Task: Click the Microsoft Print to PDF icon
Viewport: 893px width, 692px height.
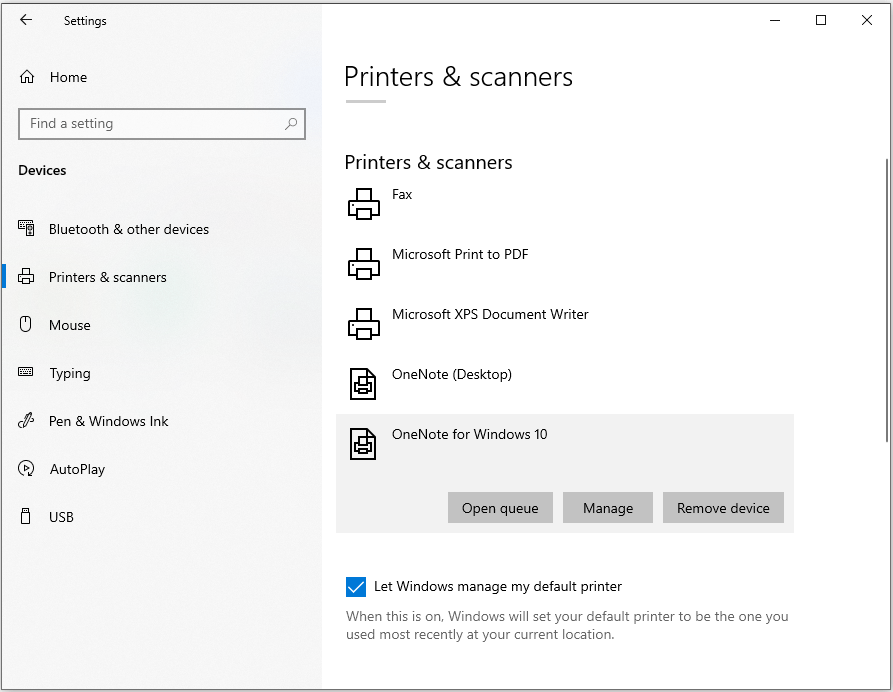Action: coord(363,264)
